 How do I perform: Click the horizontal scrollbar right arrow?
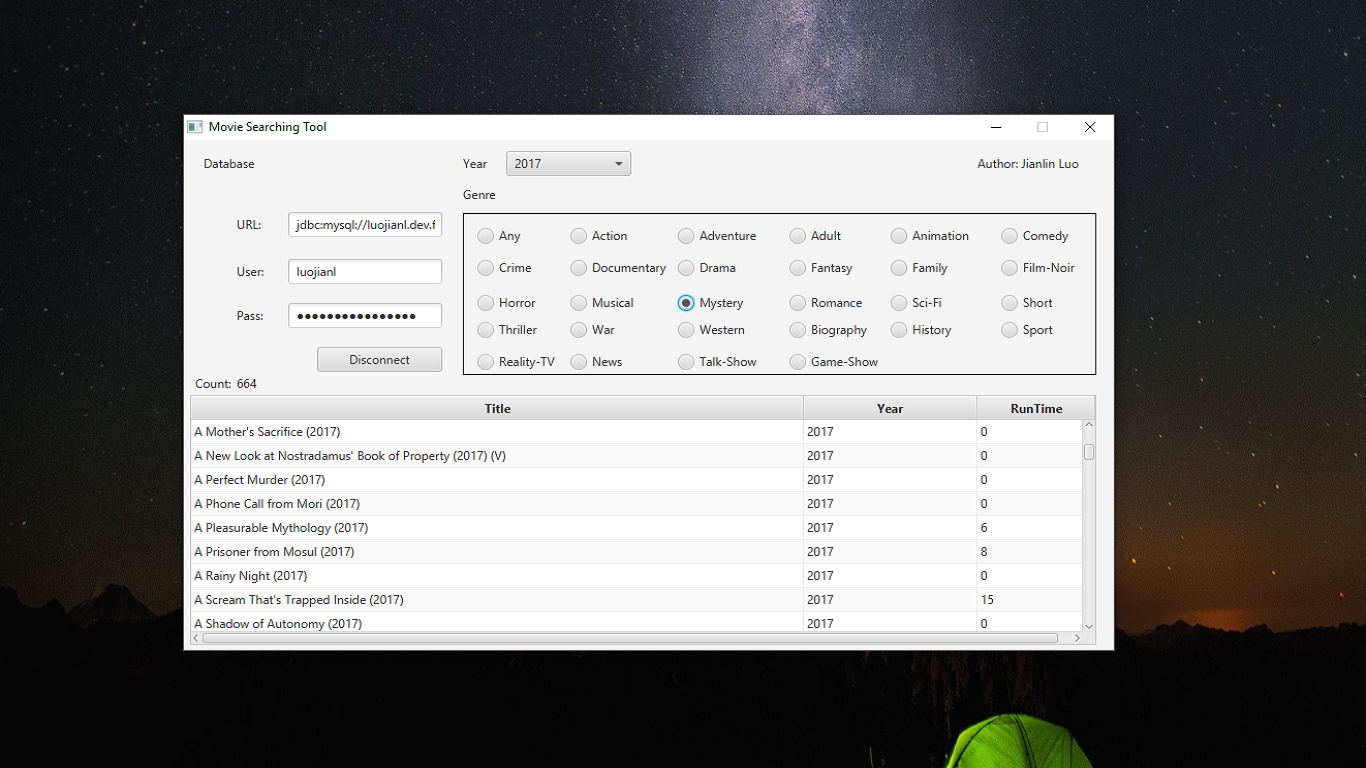[x=1077, y=638]
